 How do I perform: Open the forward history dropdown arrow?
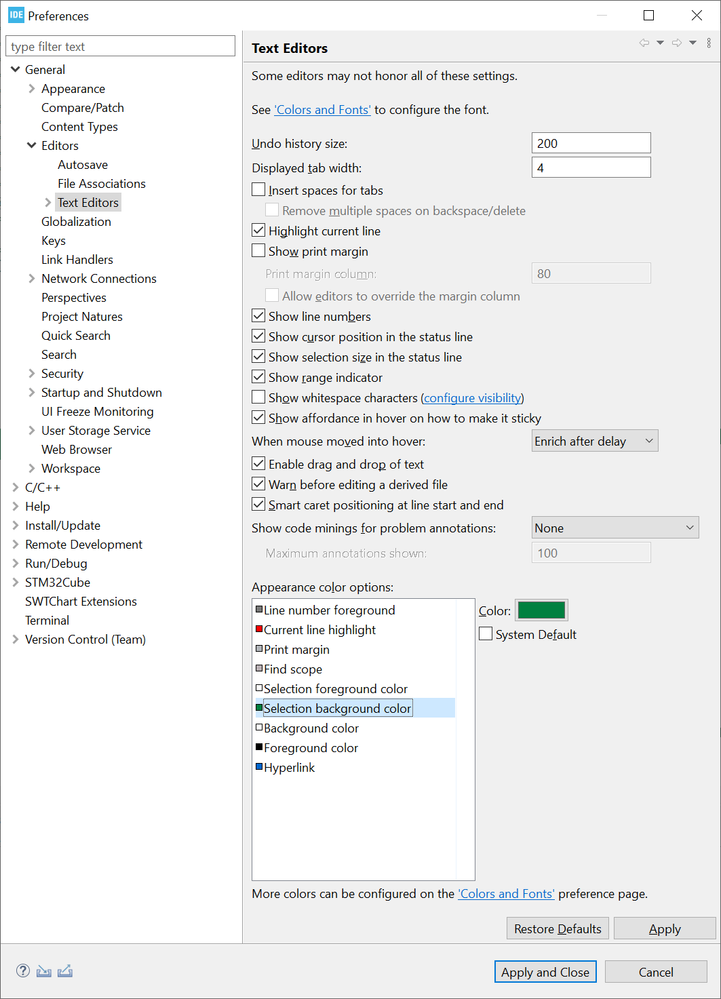[692, 43]
